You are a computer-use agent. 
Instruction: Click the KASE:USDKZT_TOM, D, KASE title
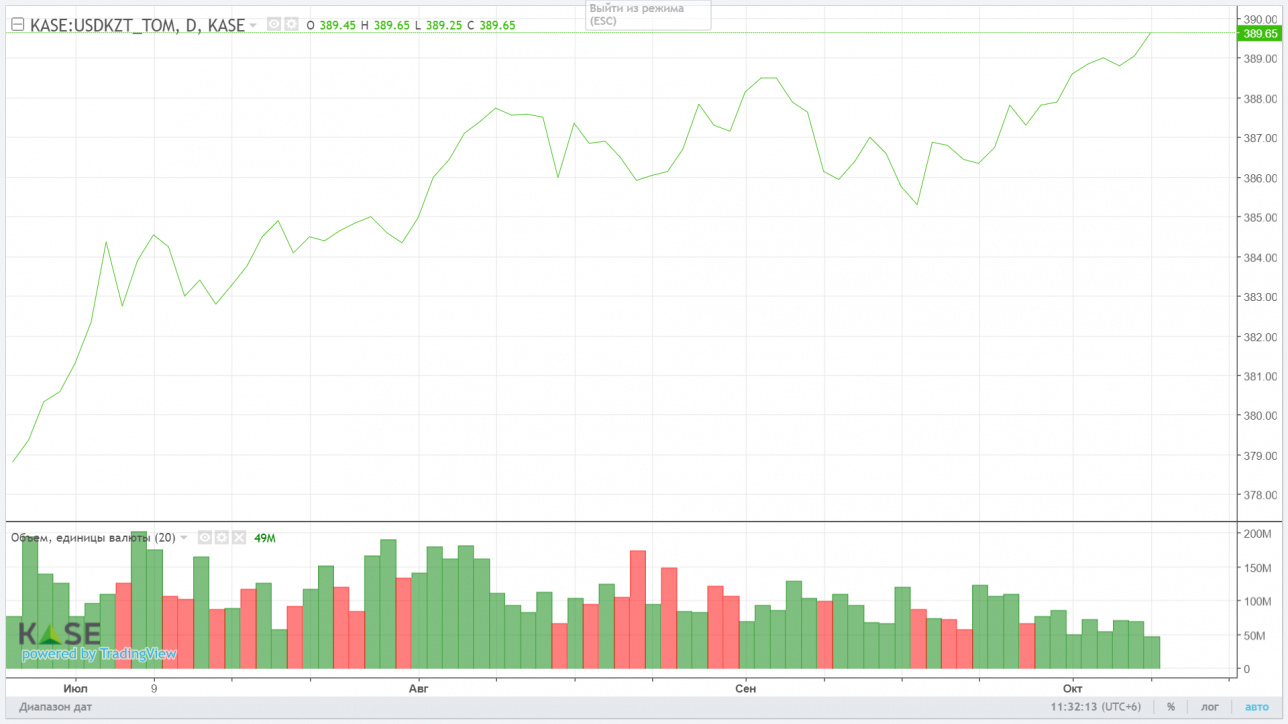(x=137, y=26)
